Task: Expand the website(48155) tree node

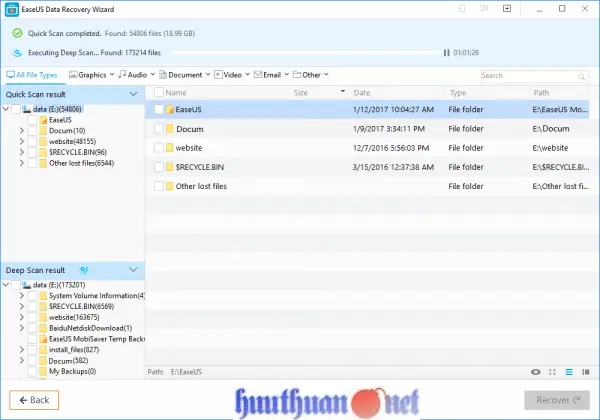Action: point(21,142)
